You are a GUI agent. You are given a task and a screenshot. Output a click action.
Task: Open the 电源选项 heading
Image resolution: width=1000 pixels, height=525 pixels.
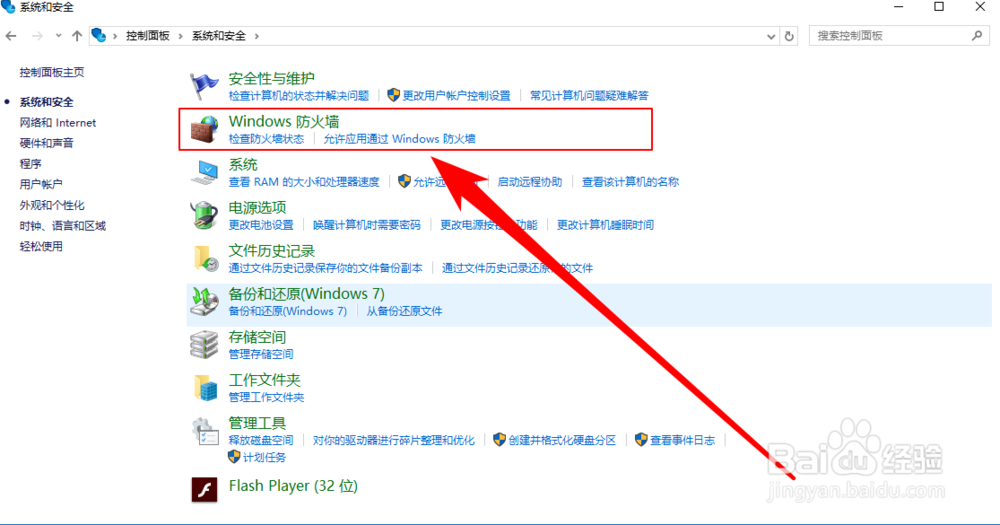257,207
